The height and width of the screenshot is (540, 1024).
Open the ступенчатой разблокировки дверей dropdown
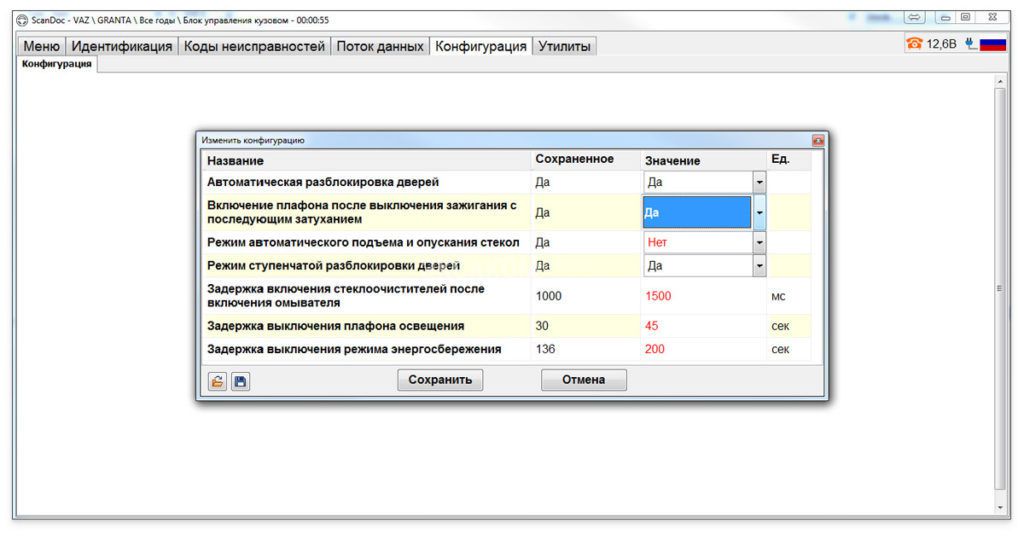click(x=759, y=266)
